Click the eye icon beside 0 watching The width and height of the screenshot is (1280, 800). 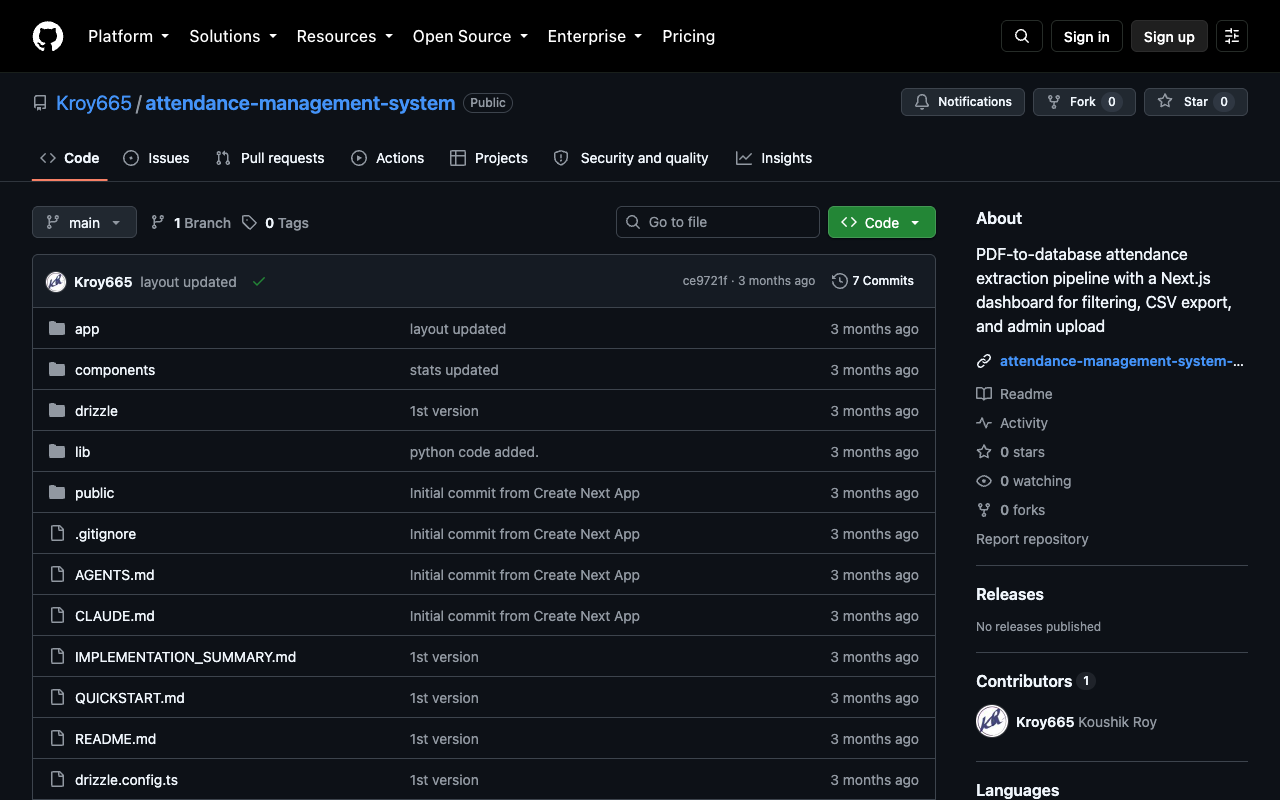[x=984, y=481]
